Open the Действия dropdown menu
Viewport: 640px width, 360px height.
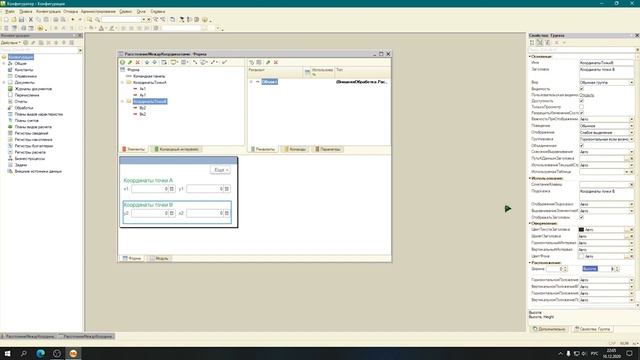click(x=11, y=42)
